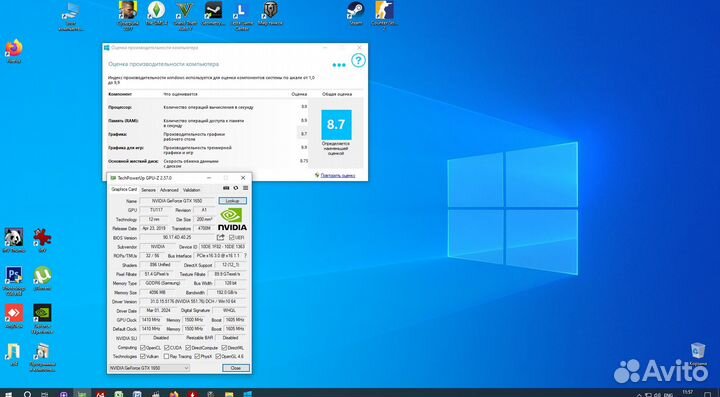Click the Driver Version field

coord(193,302)
